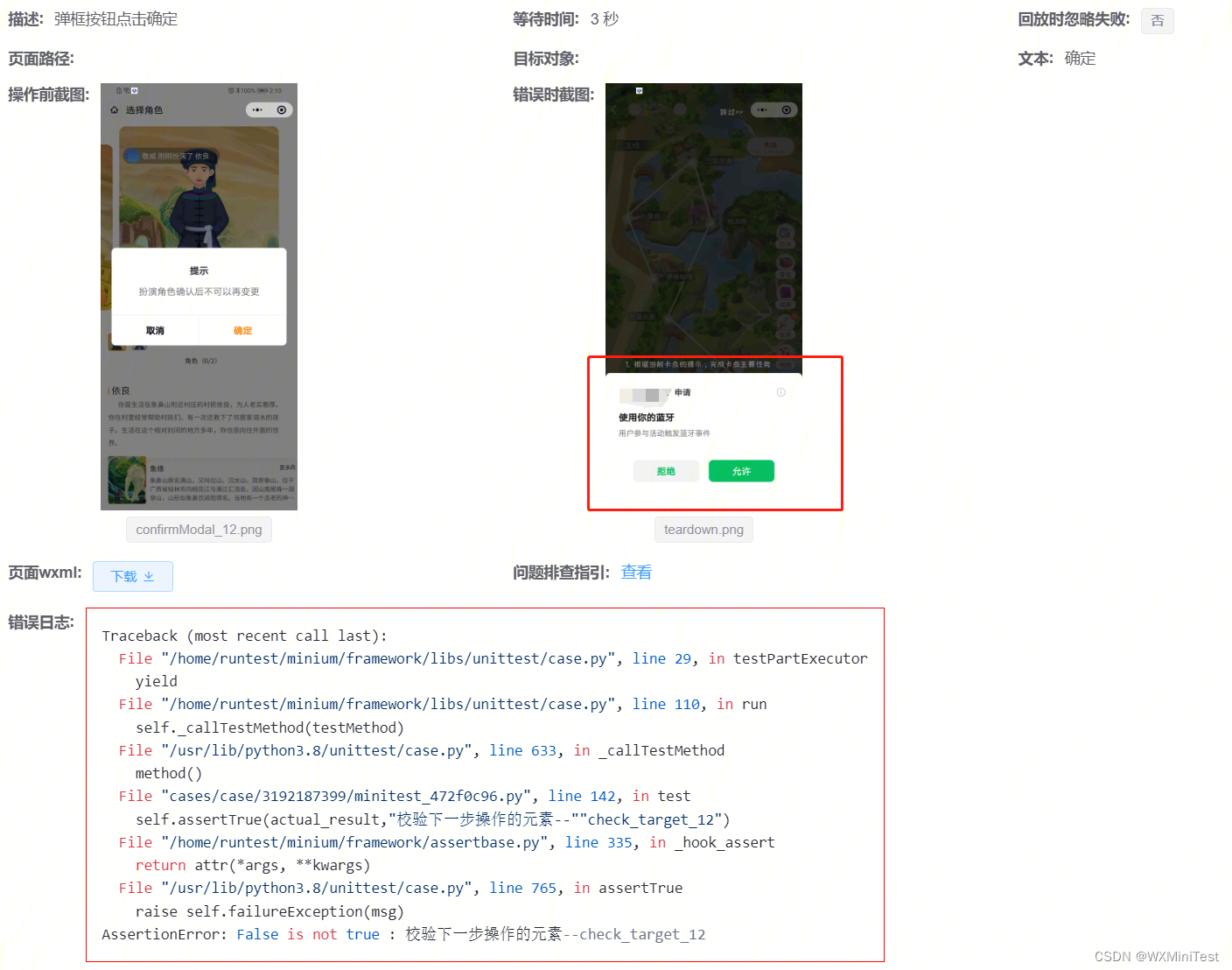This screenshot has width=1232, height=970.
Task: Click 拒绝 in the Bluetooth permission dialog
Action: click(x=666, y=471)
